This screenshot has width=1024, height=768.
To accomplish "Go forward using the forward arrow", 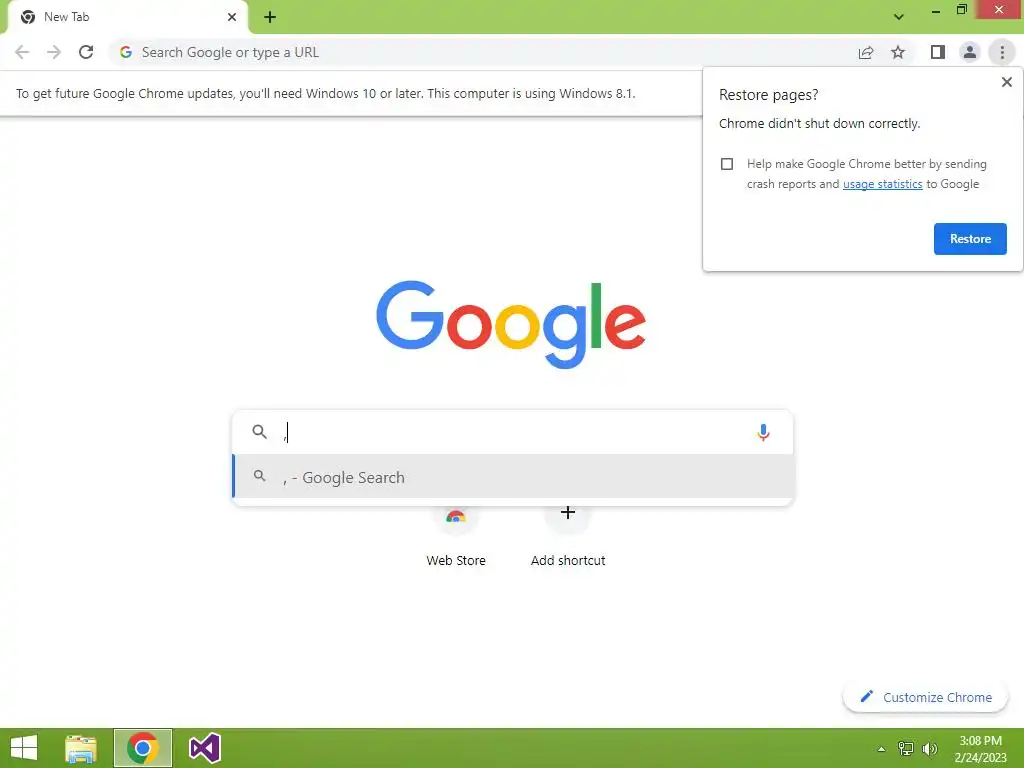I will [54, 52].
